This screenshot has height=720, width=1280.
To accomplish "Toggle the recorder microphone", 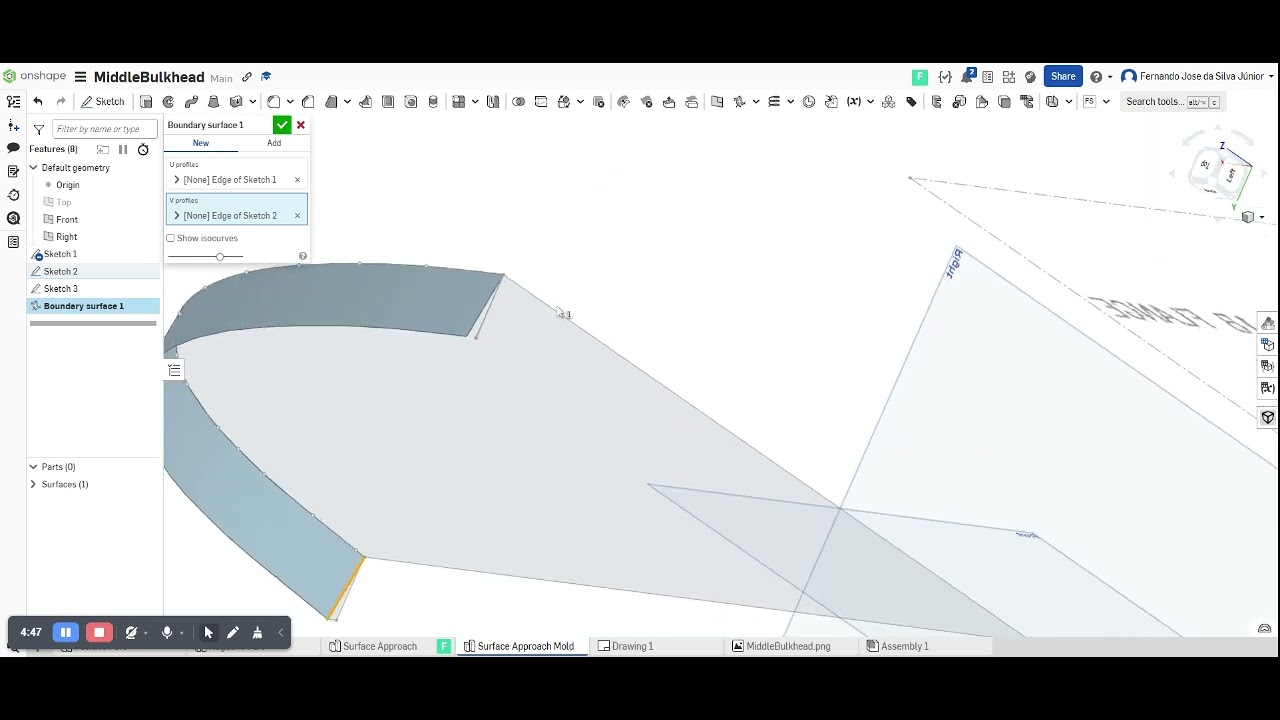I will (x=167, y=632).
